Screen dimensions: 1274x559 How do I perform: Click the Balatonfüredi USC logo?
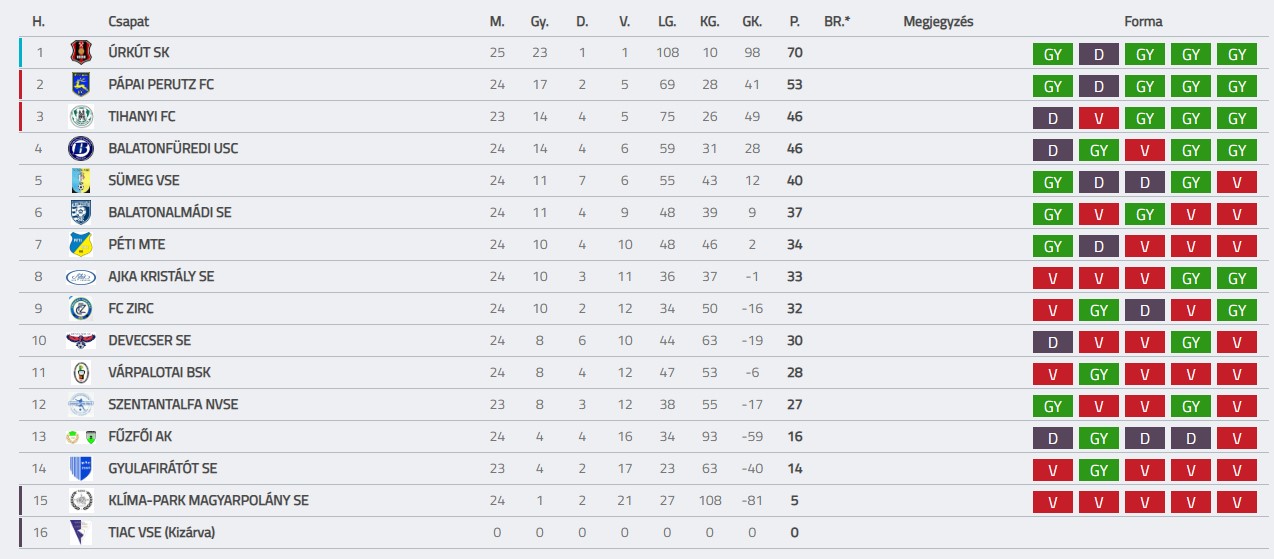81,149
